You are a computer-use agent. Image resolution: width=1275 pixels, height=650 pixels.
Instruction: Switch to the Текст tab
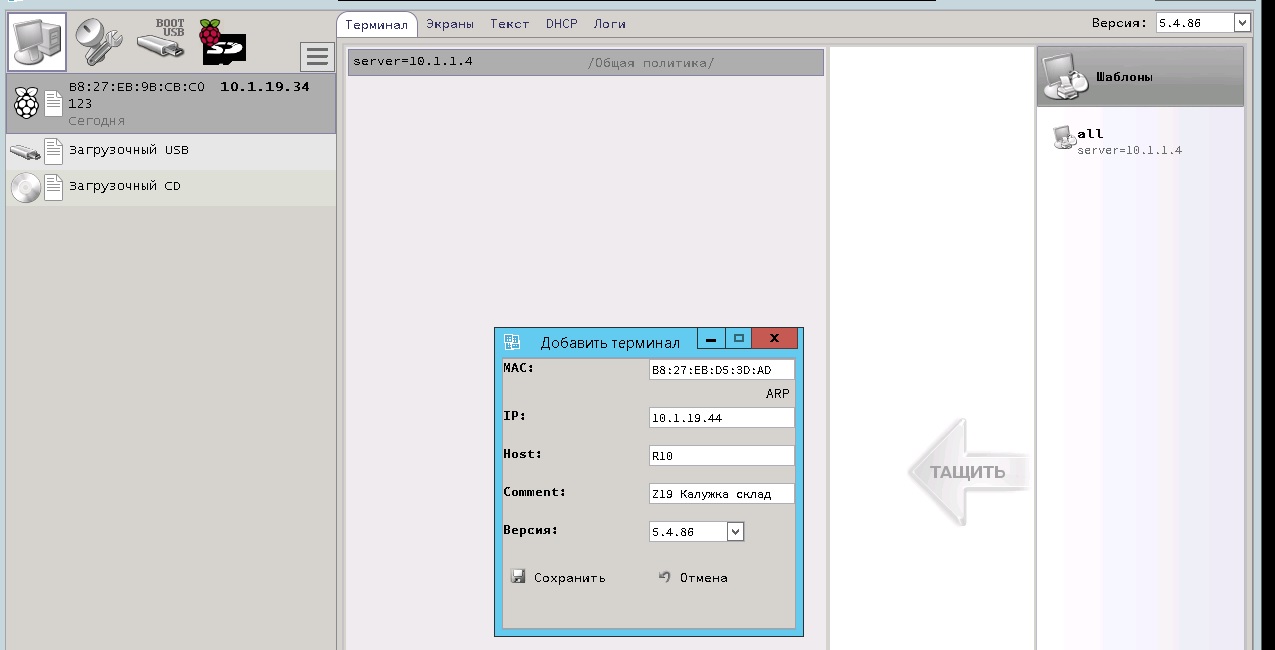tap(509, 24)
